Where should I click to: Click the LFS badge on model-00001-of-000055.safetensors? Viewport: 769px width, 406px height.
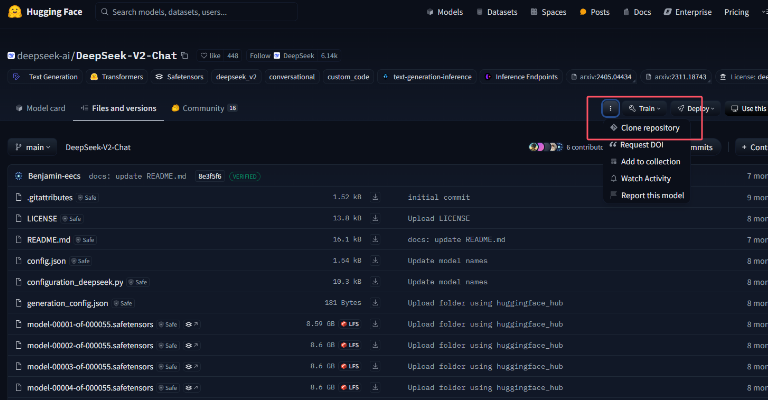(350, 324)
